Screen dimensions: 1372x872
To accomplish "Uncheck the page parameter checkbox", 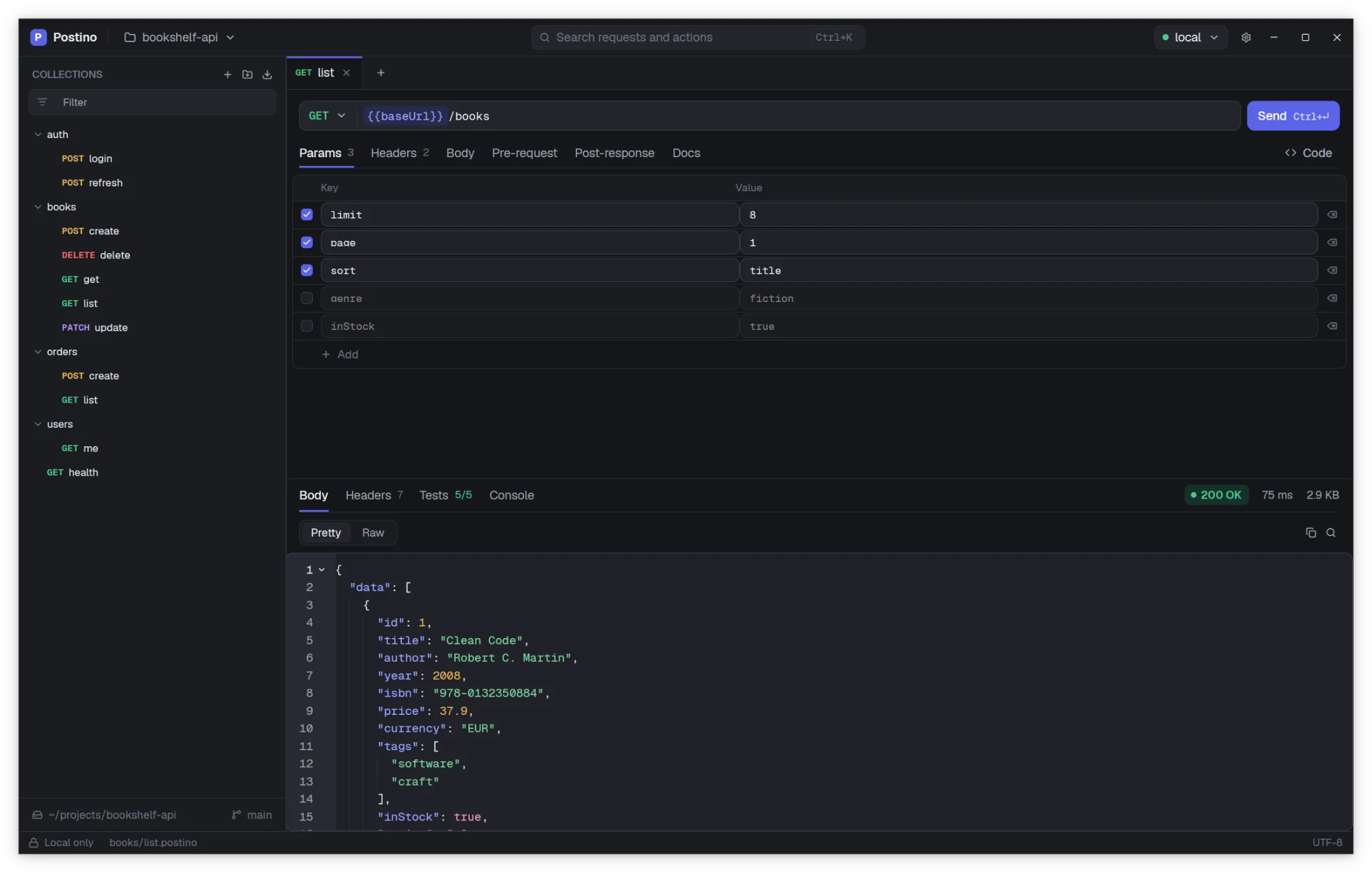I will (x=307, y=242).
